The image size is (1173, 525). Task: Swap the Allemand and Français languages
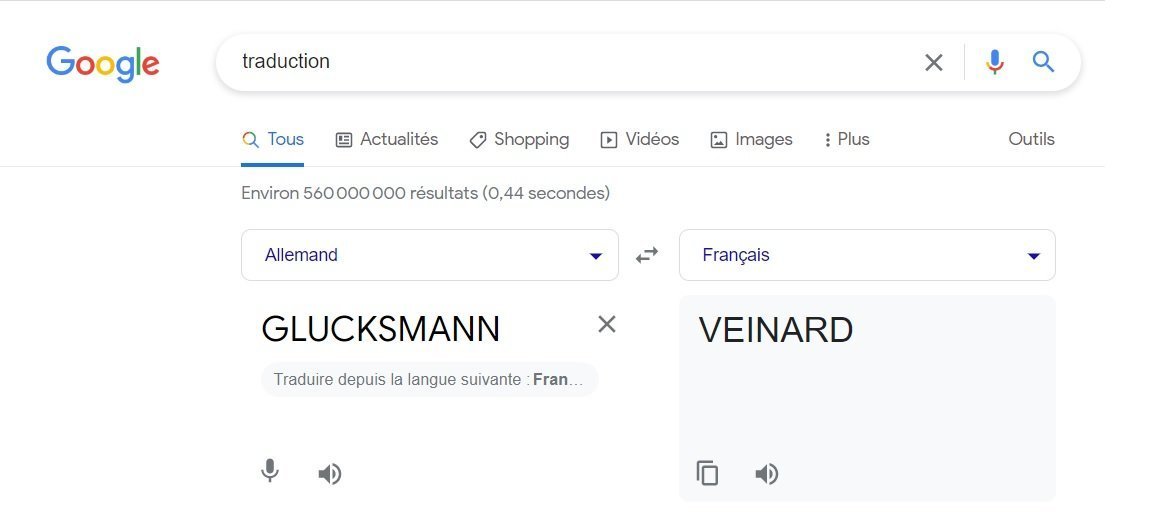pos(647,255)
